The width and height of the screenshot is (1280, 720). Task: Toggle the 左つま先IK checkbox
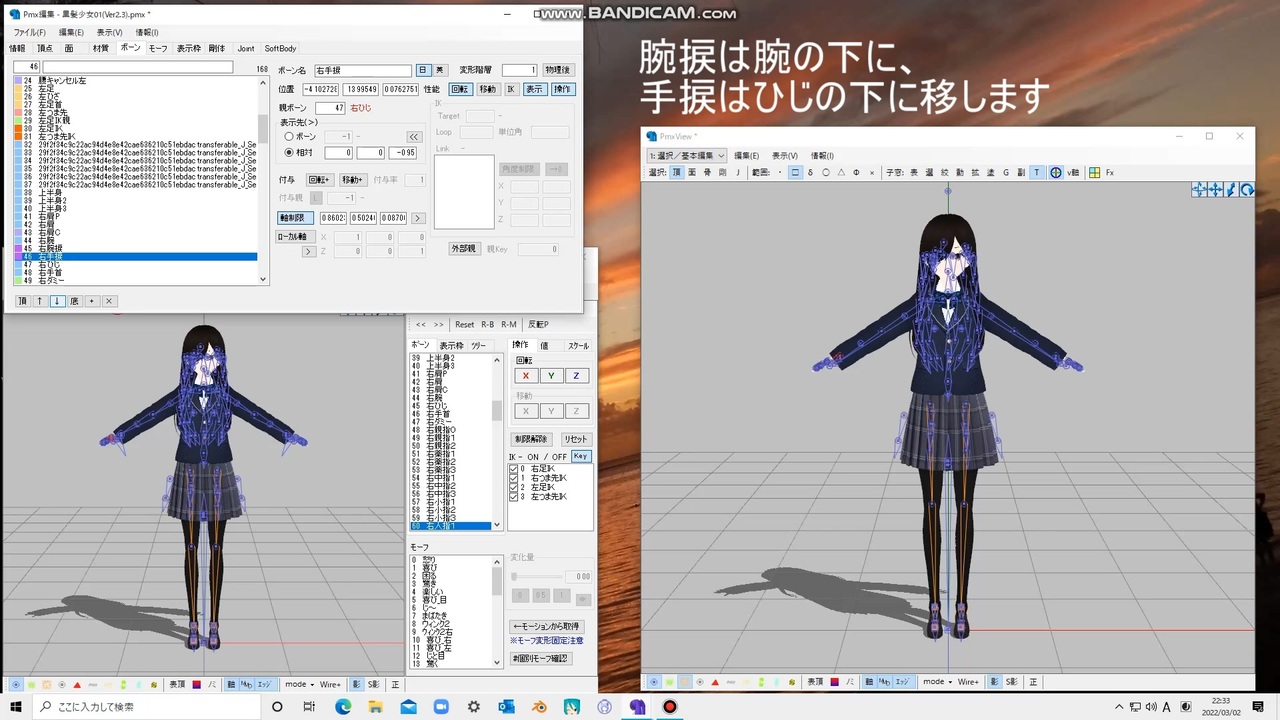coord(514,496)
